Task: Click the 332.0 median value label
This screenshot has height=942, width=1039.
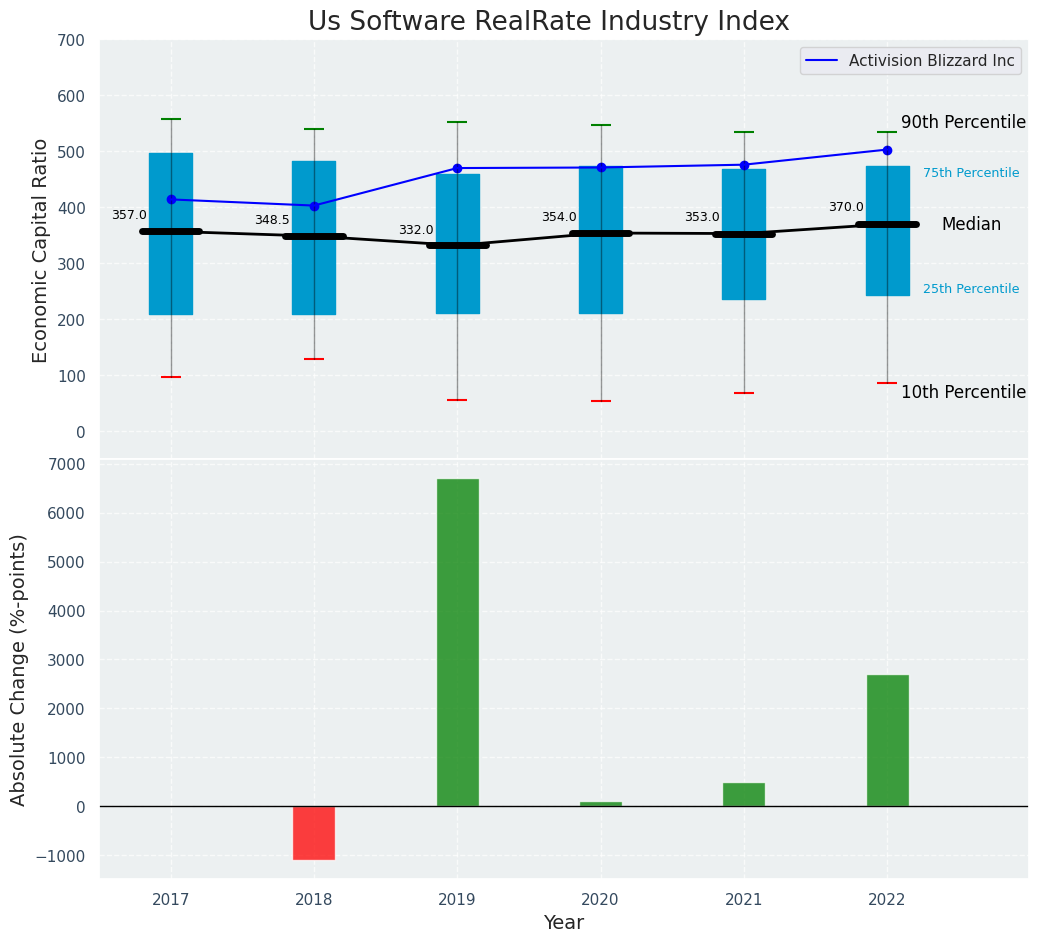Action: point(416,230)
